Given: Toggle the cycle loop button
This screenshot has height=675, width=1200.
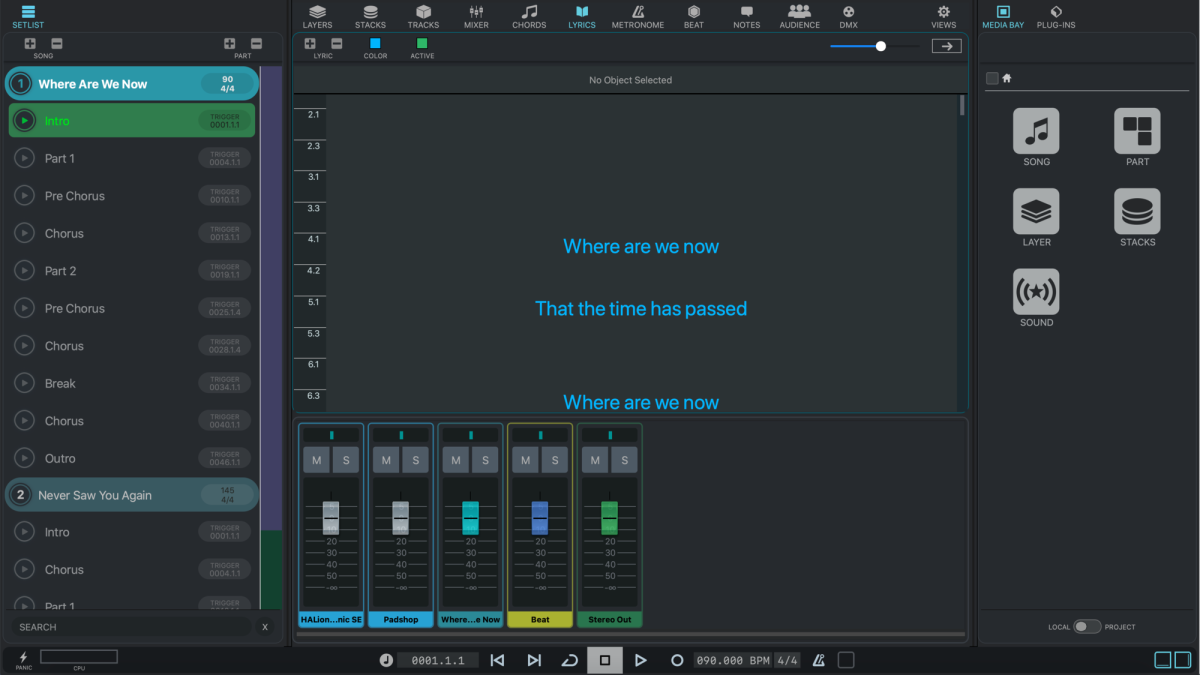Looking at the screenshot, I should pyautogui.click(x=569, y=660).
